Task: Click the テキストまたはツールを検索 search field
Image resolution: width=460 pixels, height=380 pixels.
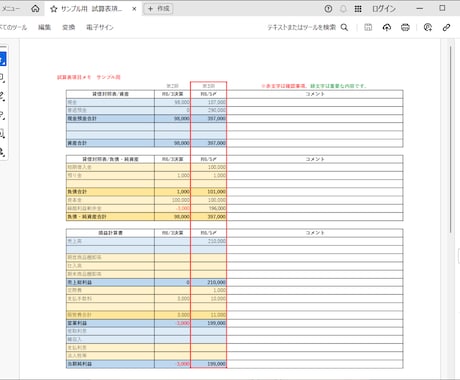Action: coord(301,27)
